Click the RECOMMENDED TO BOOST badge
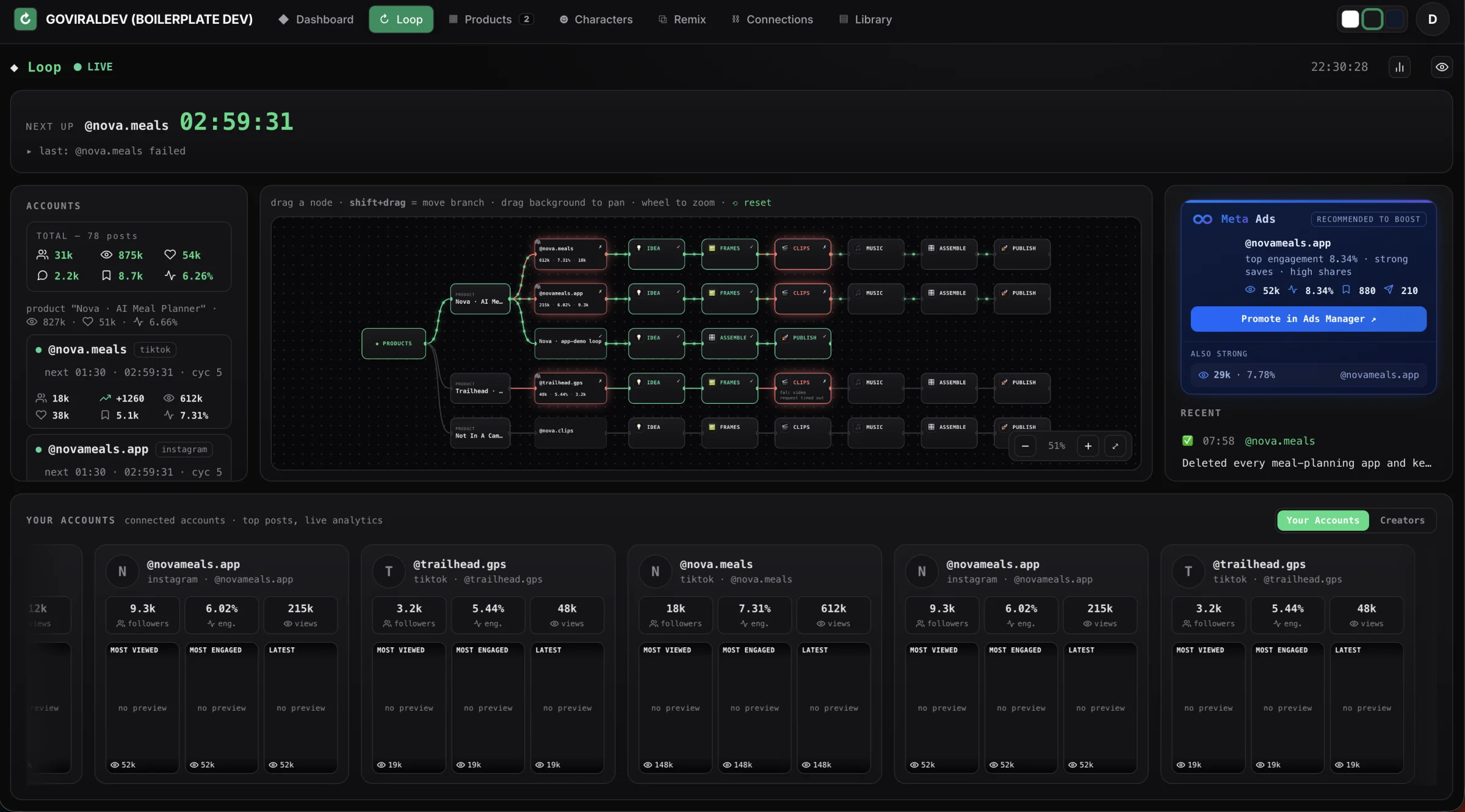The image size is (1465, 812). (x=1368, y=219)
